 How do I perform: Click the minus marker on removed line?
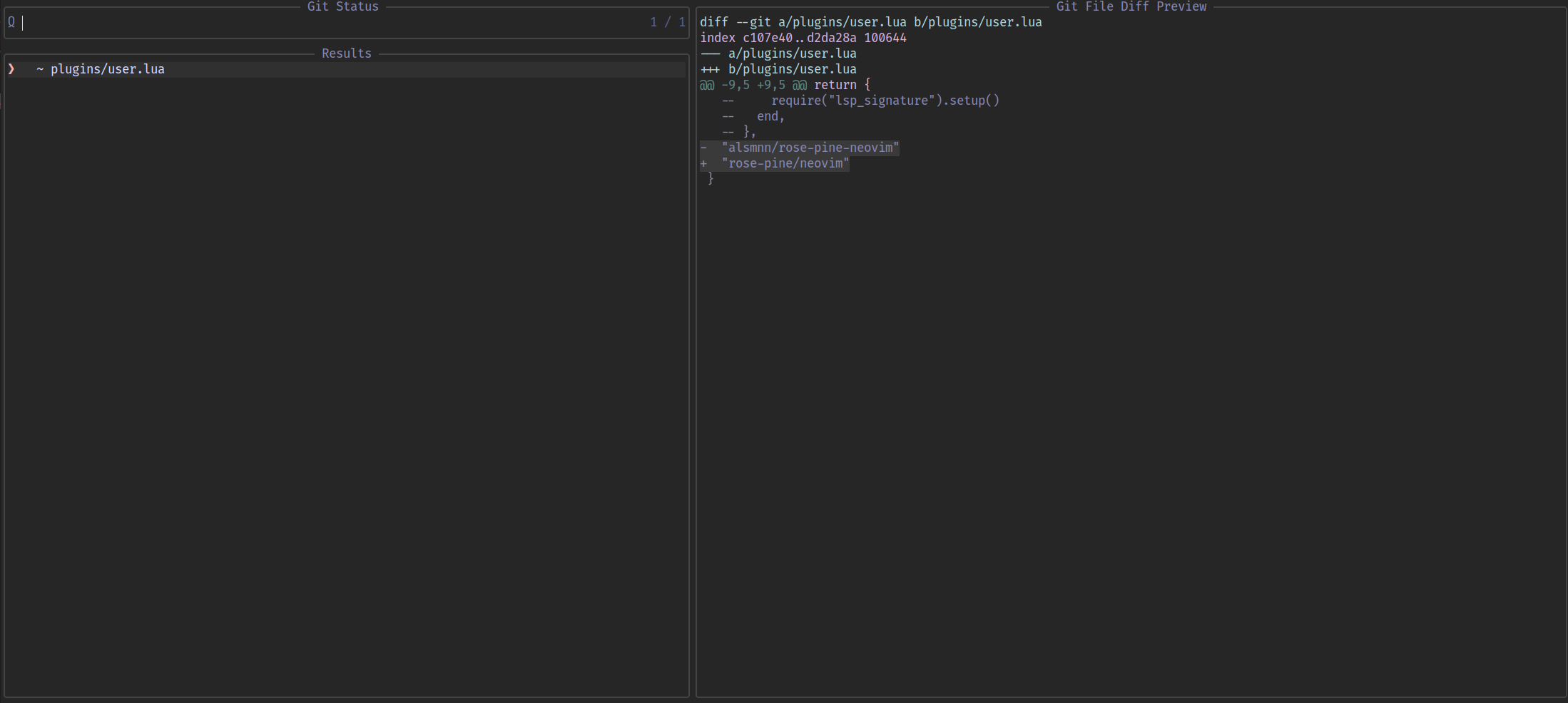[x=705, y=148]
